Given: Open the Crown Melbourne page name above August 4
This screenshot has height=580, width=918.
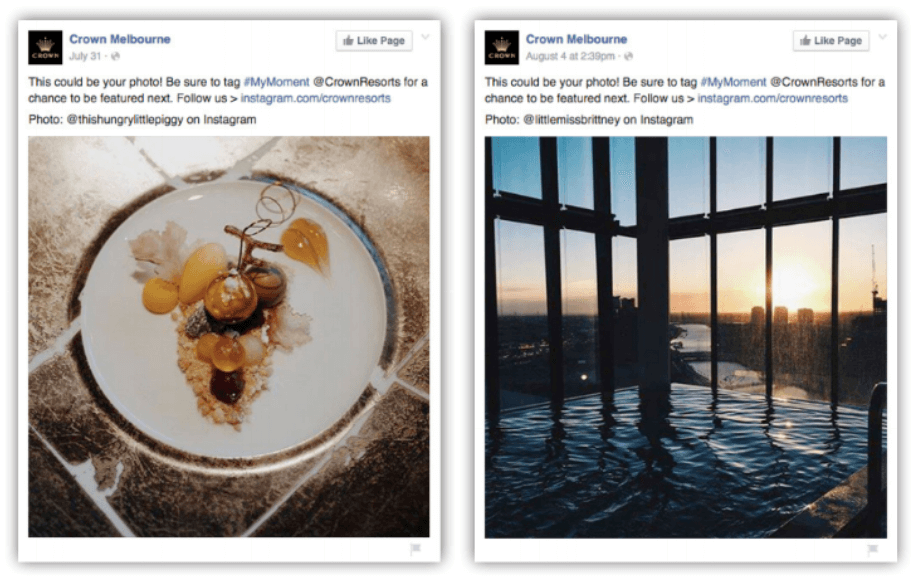Looking at the screenshot, I should tap(577, 39).
